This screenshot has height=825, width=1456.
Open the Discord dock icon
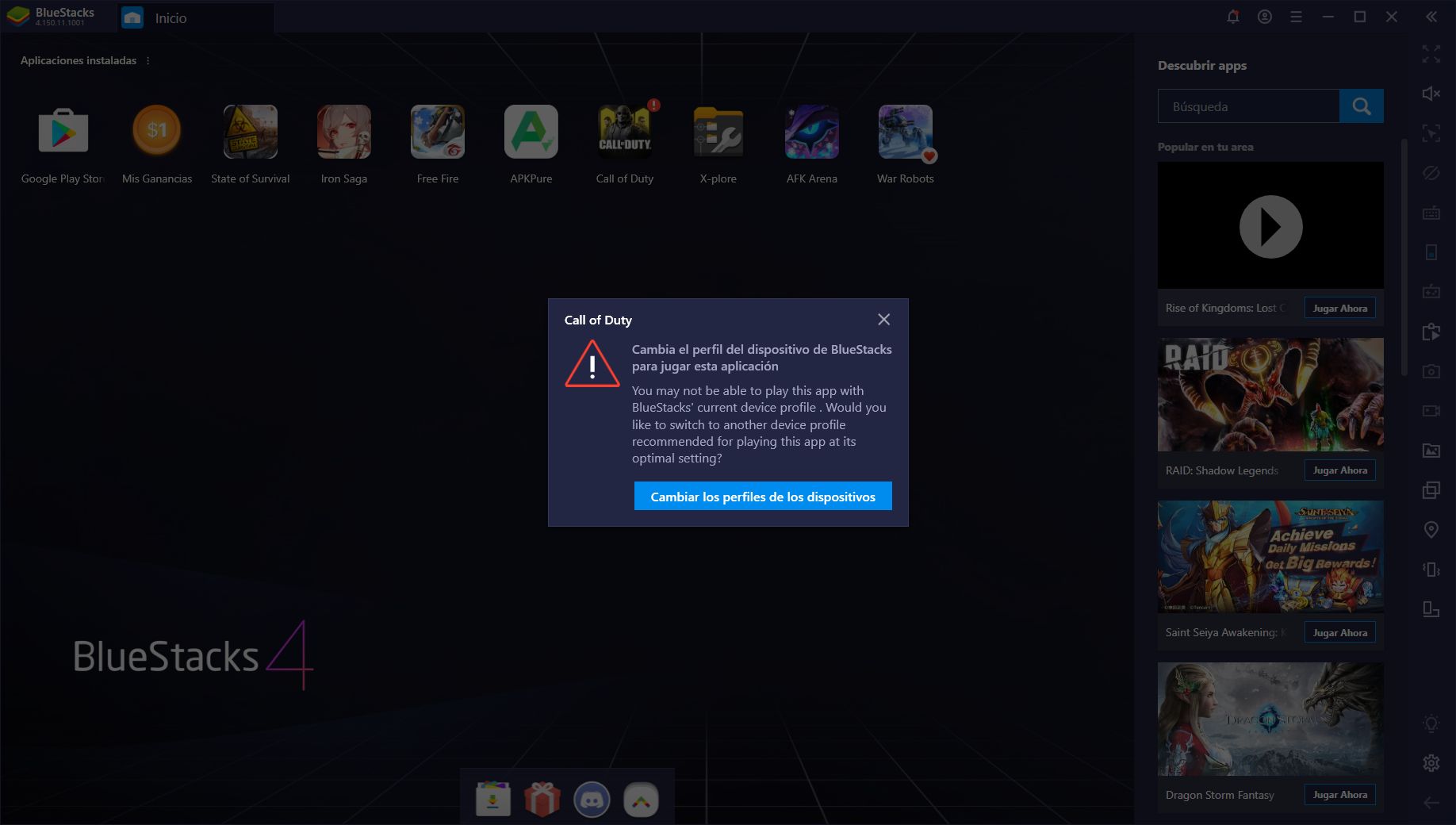[592, 799]
